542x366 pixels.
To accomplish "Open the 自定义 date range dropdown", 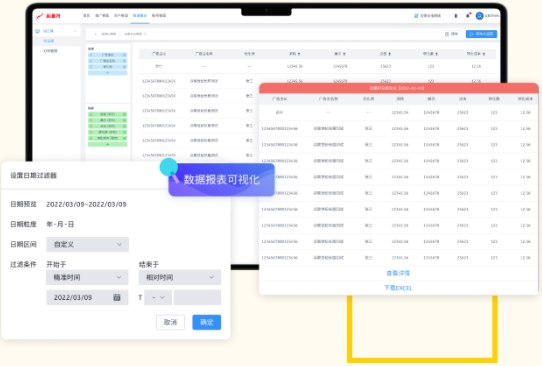I will pyautogui.click(x=87, y=244).
